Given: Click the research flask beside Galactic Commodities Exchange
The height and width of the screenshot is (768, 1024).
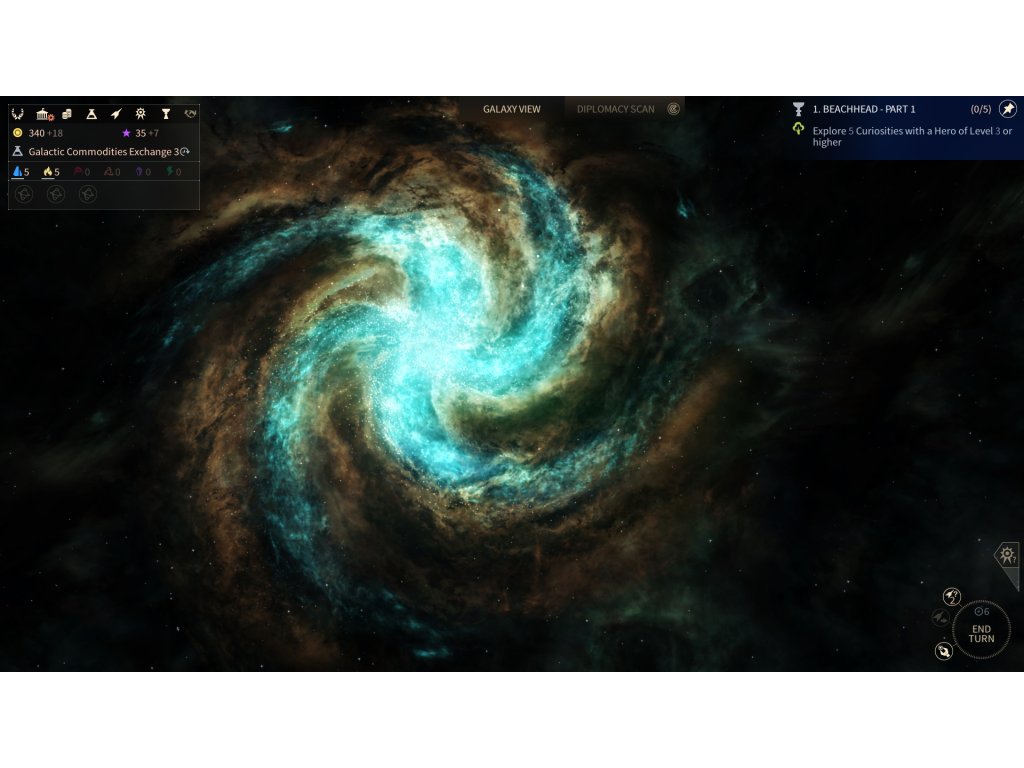Looking at the screenshot, I should pos(18,152).
